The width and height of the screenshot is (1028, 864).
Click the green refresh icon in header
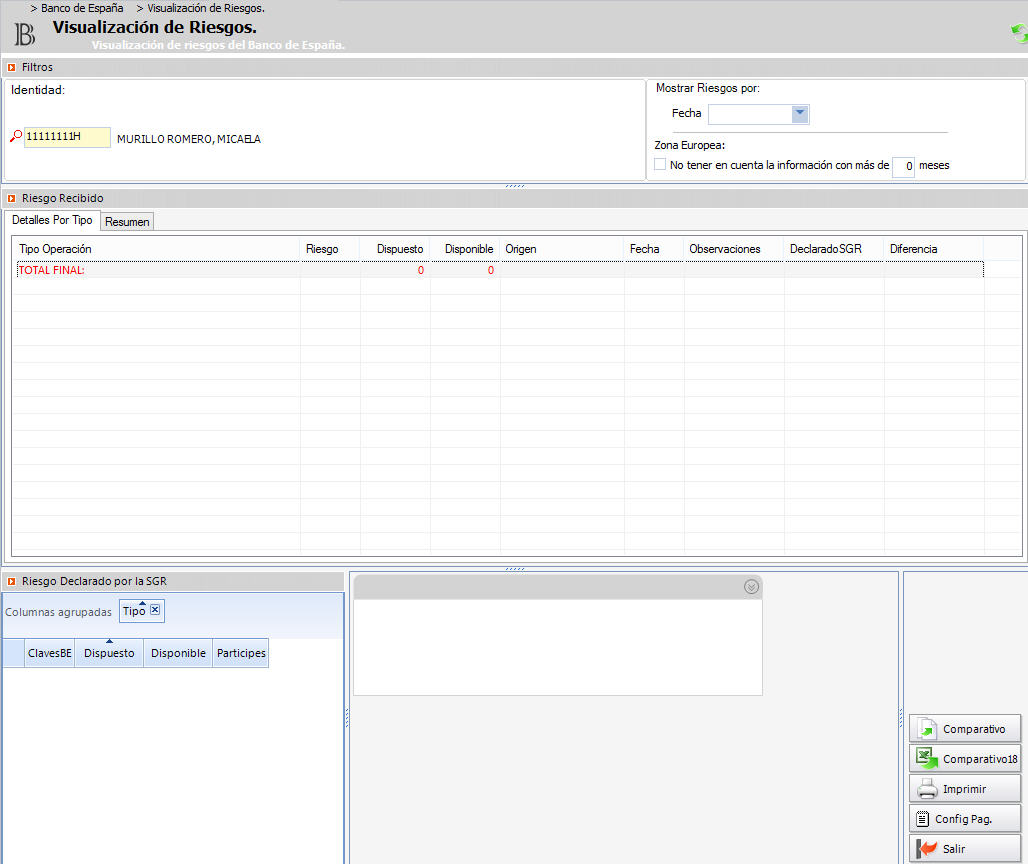[x=1019, y=33]
